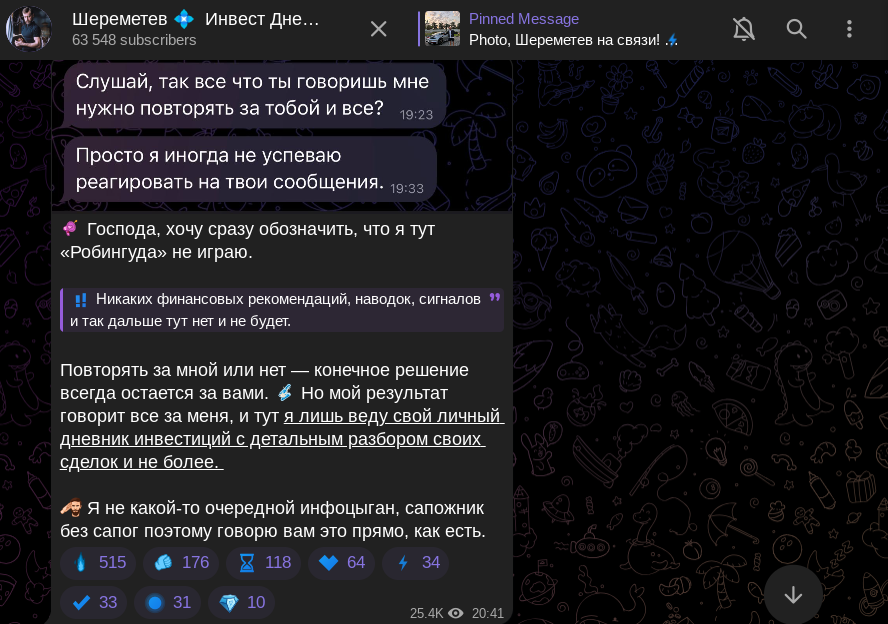888x624 pixels.
Task: Close the channel header with X
Action: [x=378, y=29]
